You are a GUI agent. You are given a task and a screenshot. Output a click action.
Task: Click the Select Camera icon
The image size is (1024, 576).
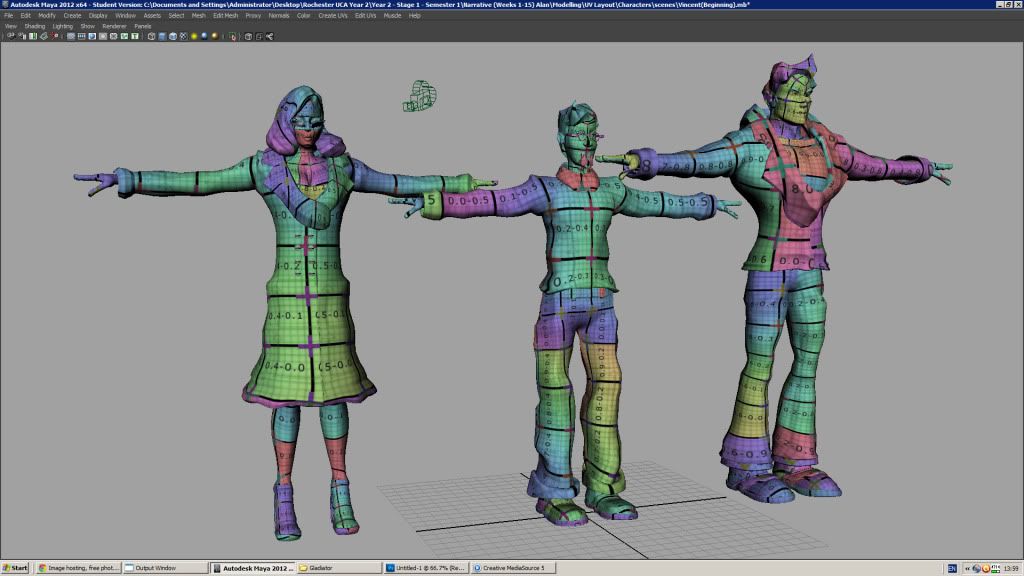[x=11, y=36]
